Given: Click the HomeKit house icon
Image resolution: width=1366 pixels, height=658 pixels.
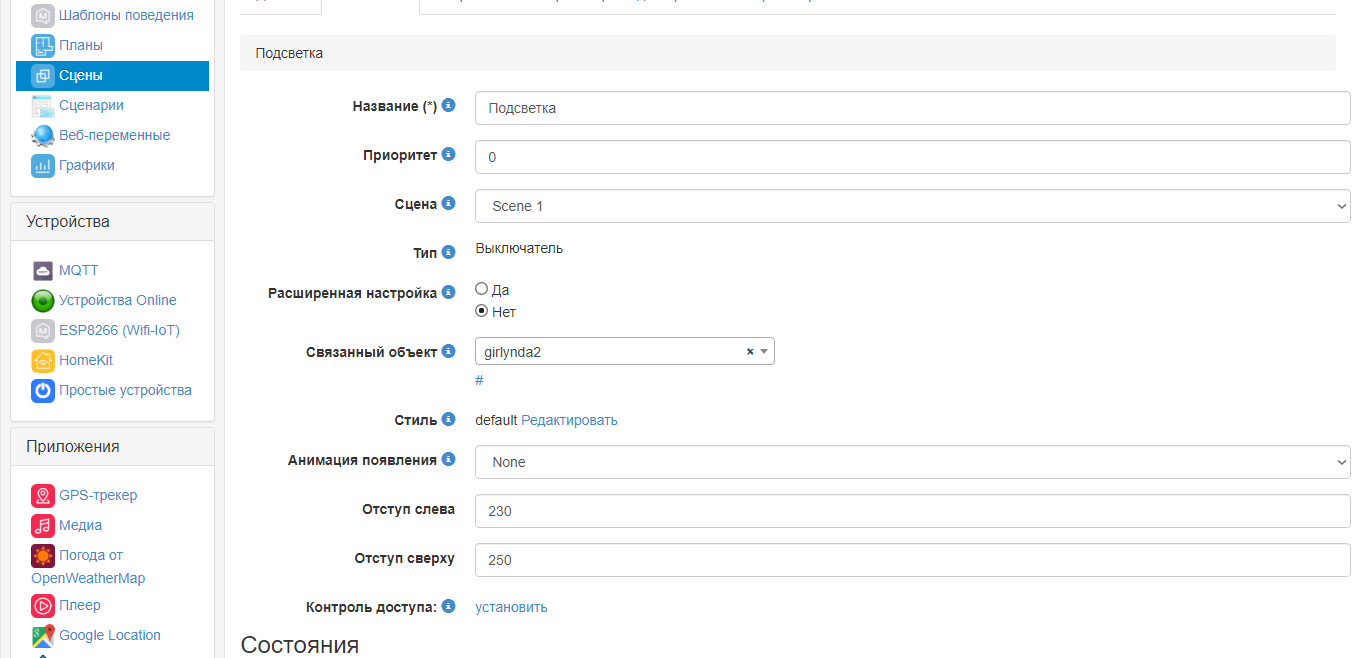Looking at the screenshot, I should (42, 361).
